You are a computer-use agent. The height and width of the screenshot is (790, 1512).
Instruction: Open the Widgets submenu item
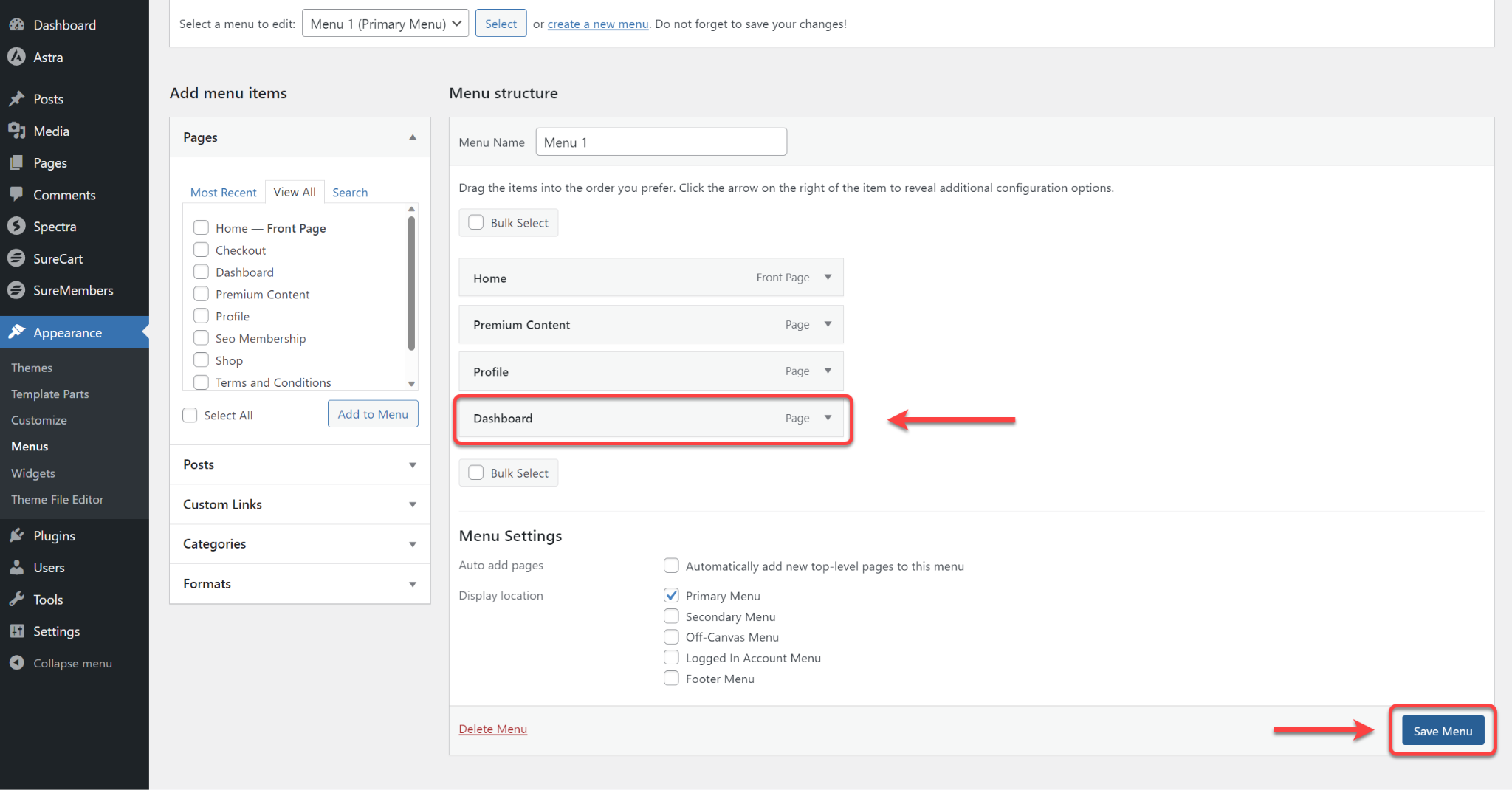(x=33, y=473)
